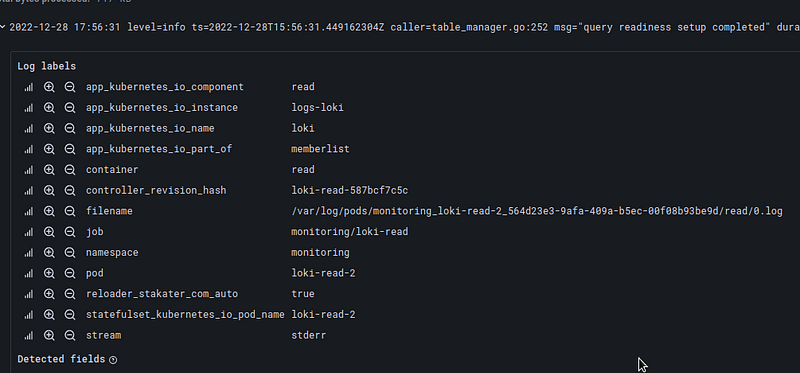Show statistics for pod label
Viewport: 800px width, 373px height.
(29, 273)
